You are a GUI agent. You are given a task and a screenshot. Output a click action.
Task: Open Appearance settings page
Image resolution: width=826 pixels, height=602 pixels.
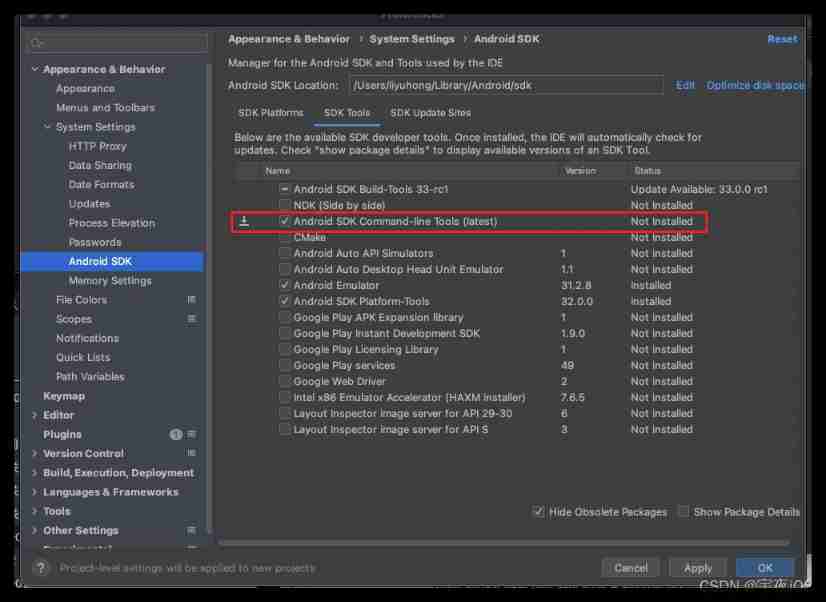click(85, 88)
